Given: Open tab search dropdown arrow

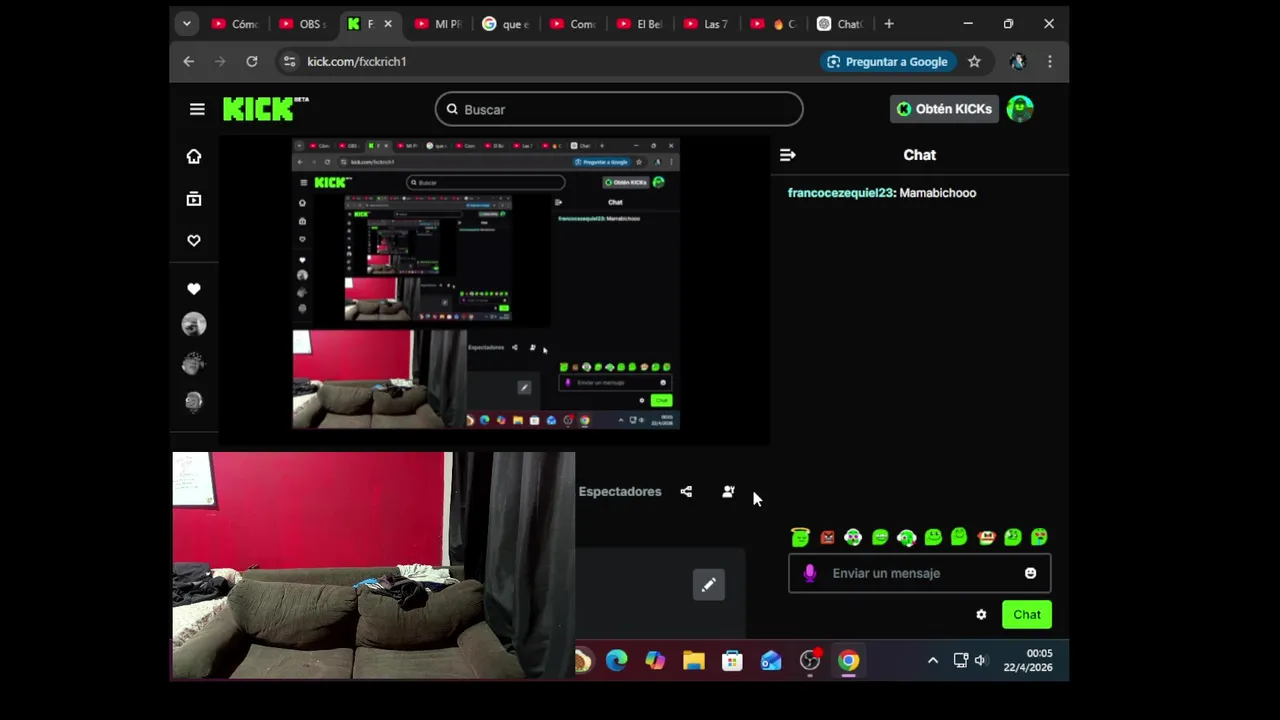Looking at the screenshot, I should [x=186, y=23].
